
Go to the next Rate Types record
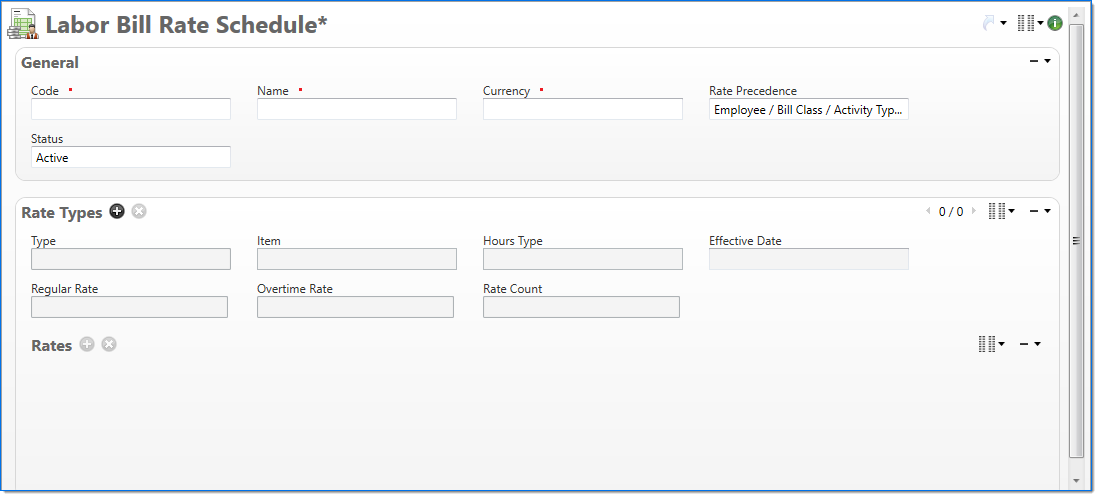click(974, 211)
